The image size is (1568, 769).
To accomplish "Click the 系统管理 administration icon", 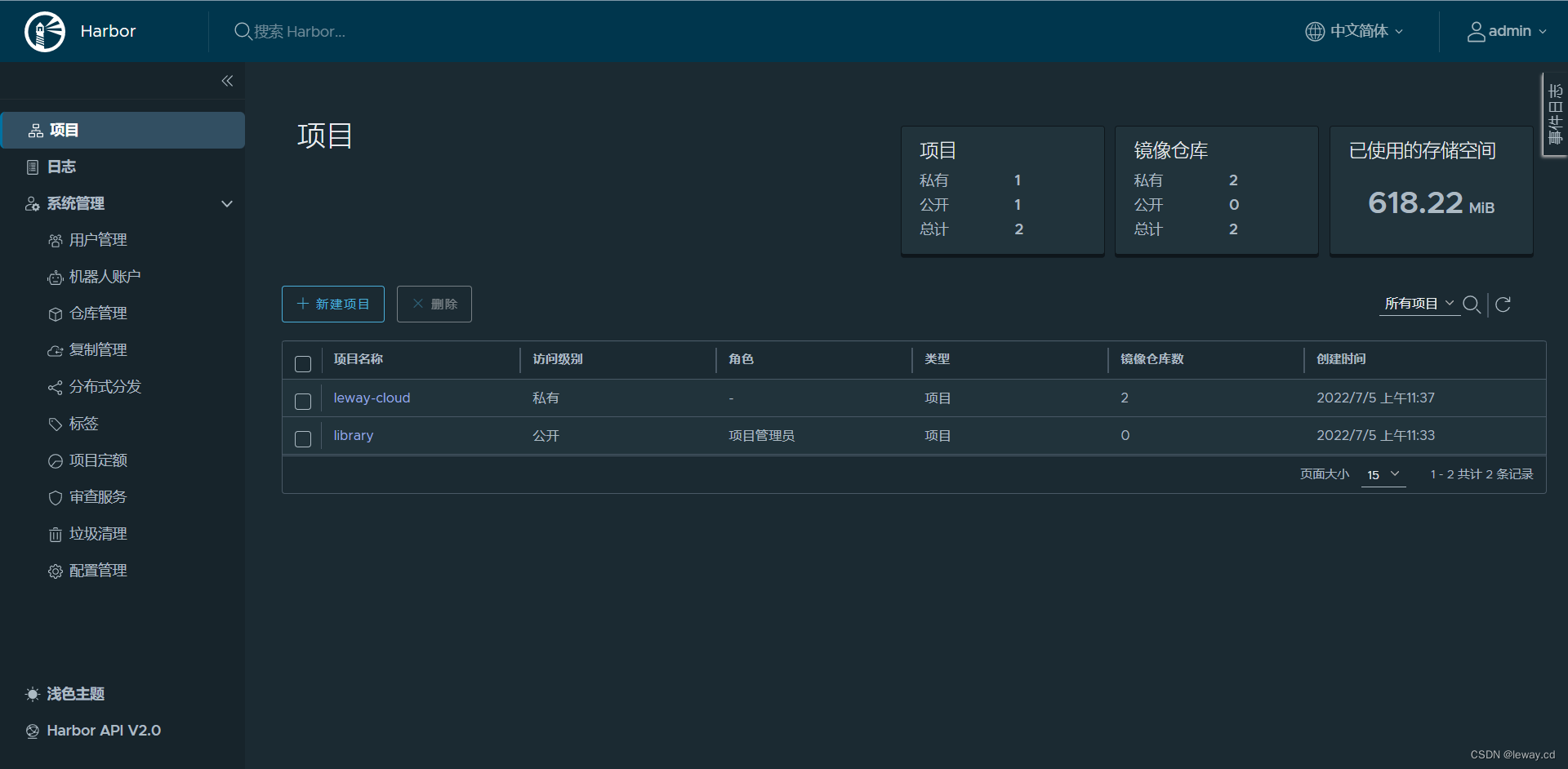I will pyautogui.click(x=32, y=204).
